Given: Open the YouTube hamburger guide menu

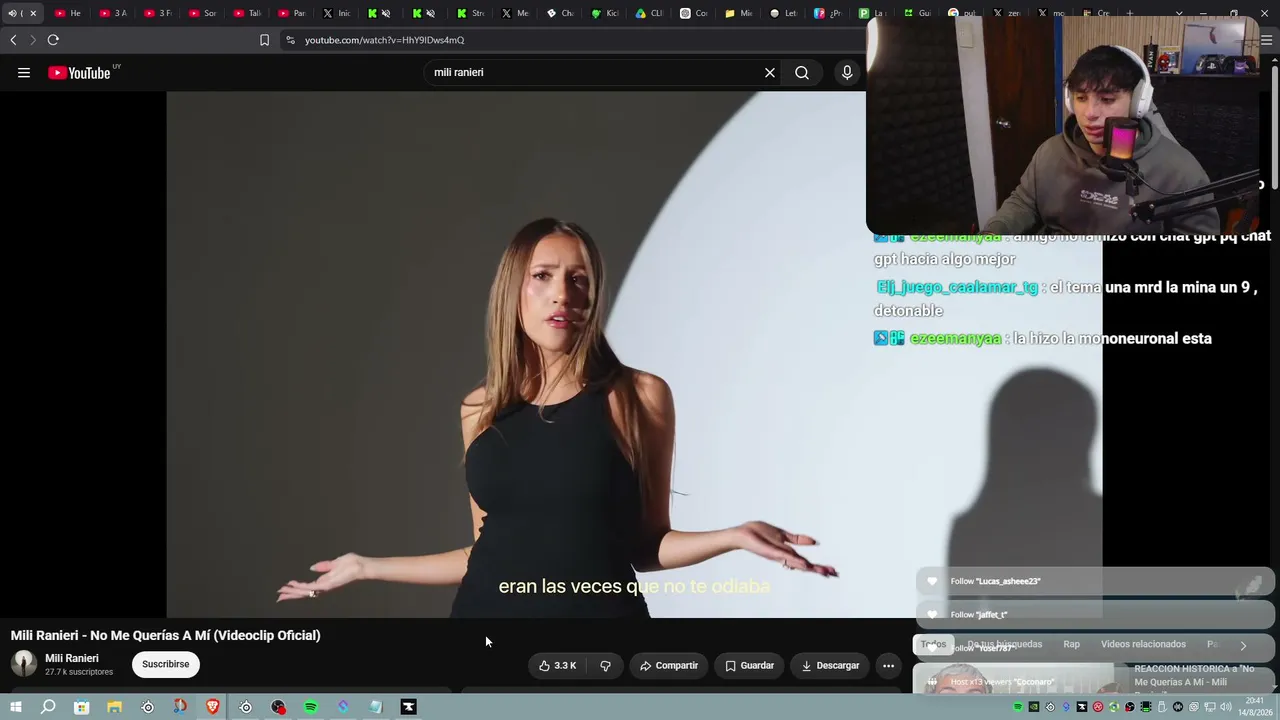Looking at the screenshot, I should tap(24, 72).
